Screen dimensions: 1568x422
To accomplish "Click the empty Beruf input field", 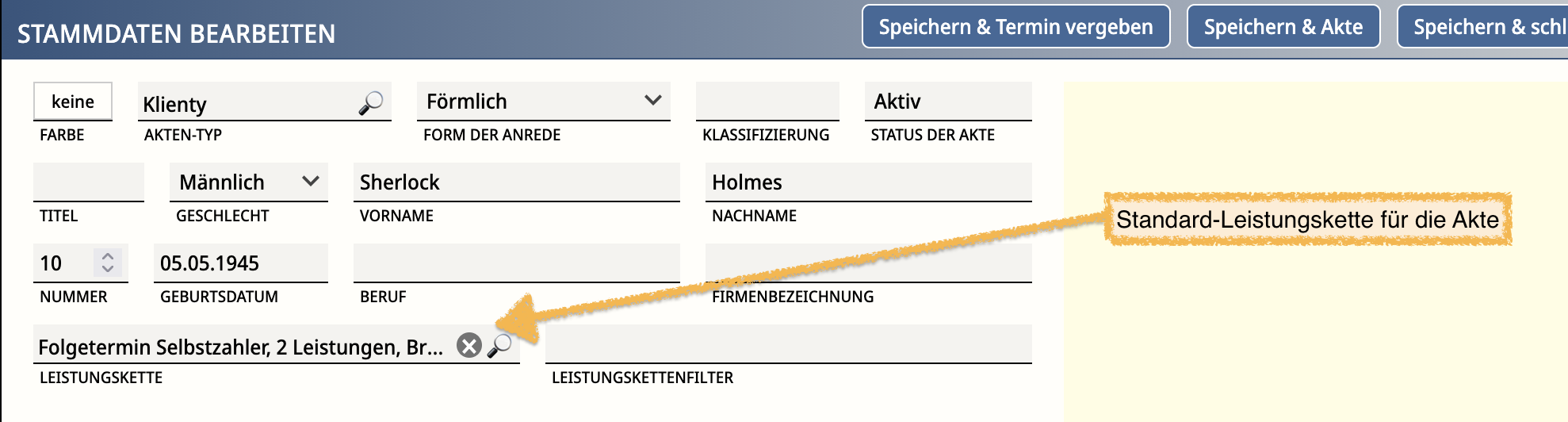I will [x=515, y=263].
